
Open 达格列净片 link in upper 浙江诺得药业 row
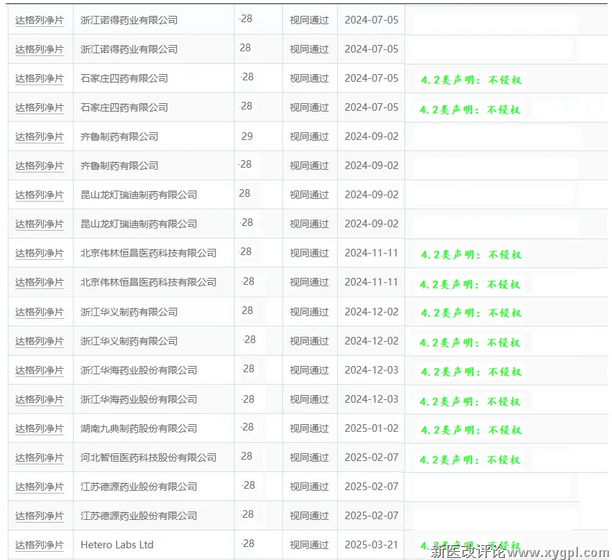[x=39, y=20]
